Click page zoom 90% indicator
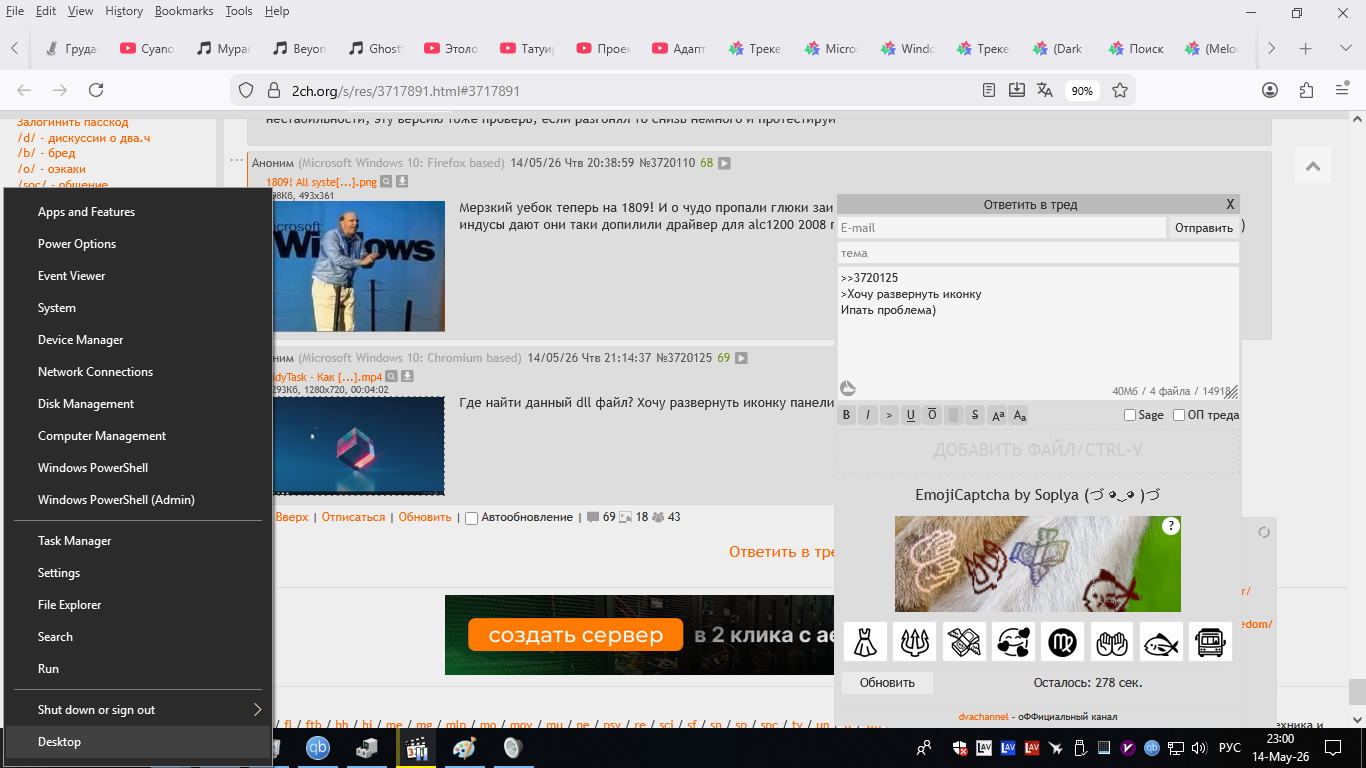The image size is (1366, 768). (x=1082, y=90)
